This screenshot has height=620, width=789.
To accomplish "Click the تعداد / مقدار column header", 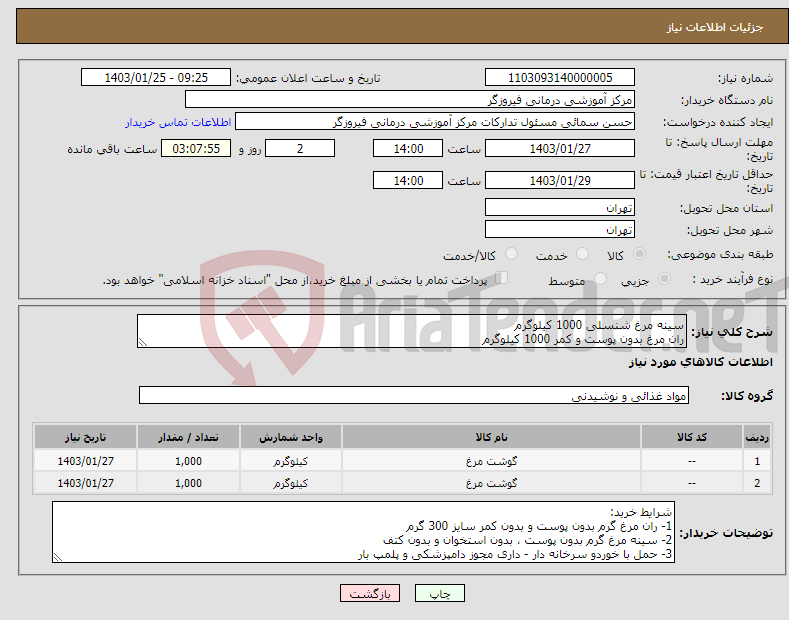I will (188, 437).
